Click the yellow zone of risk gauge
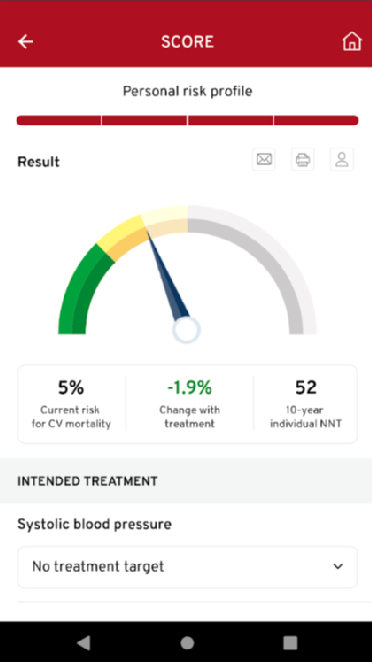 coord(120,239)
